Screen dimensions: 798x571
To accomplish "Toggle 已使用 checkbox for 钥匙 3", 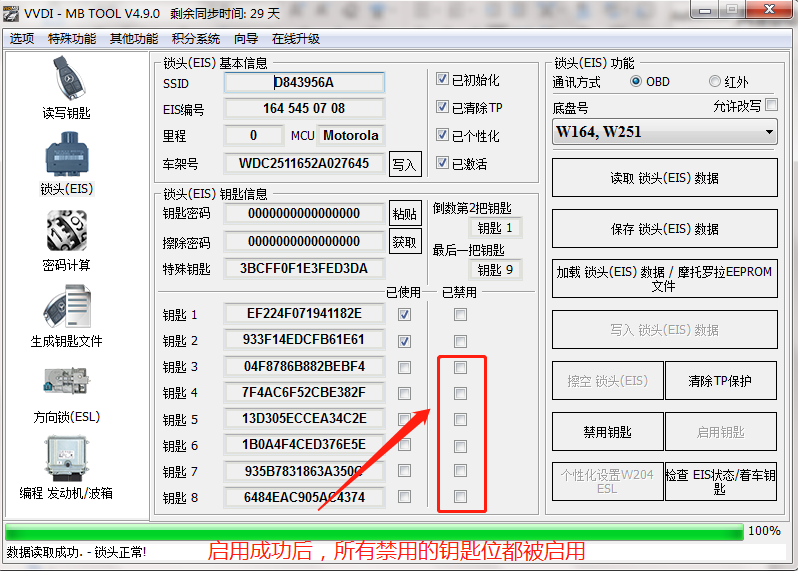I will pos(405,367).
